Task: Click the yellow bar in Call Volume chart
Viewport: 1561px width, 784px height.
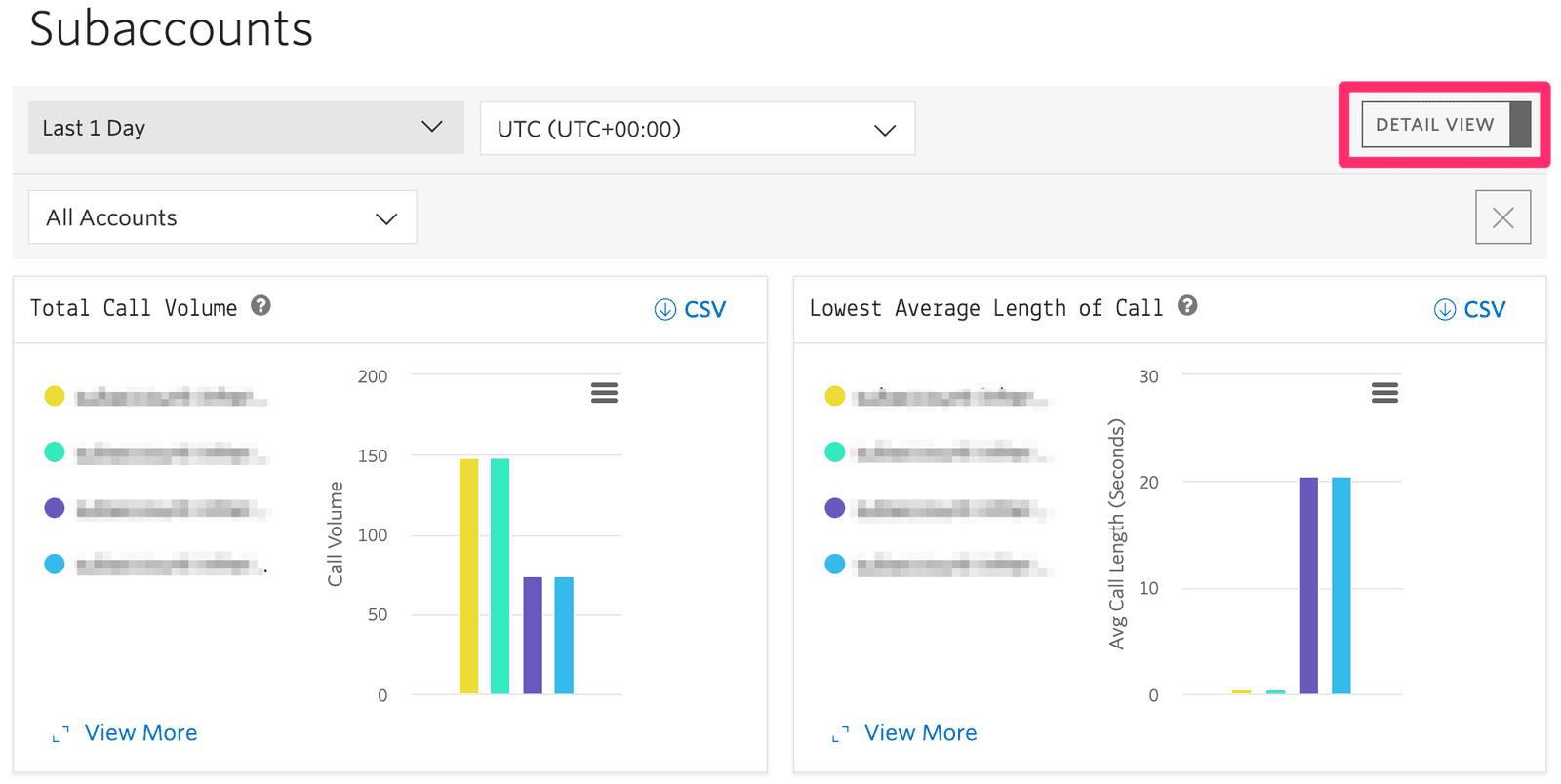Action: (469, 575)
